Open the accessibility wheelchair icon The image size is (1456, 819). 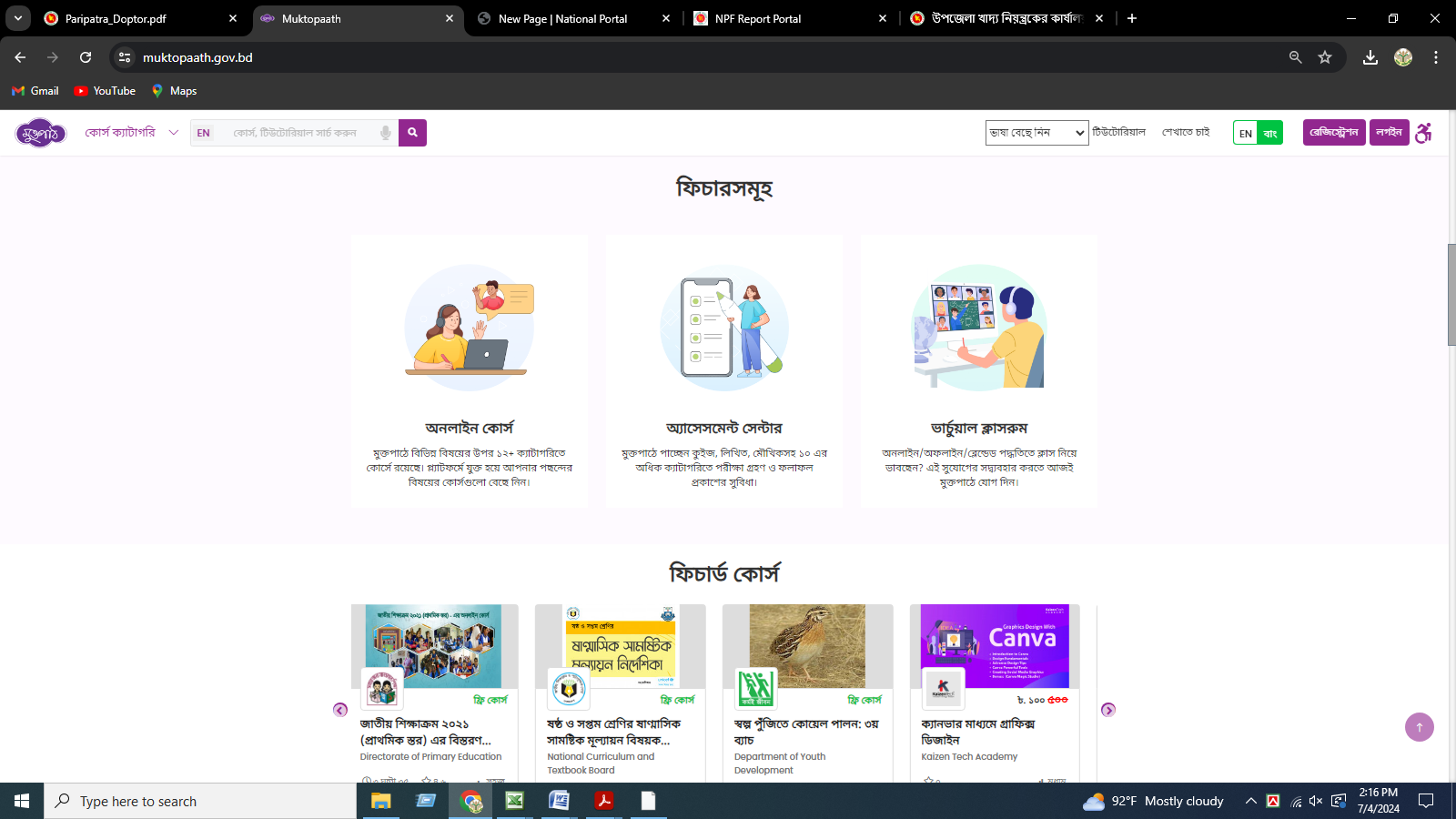click(1424, 133)
